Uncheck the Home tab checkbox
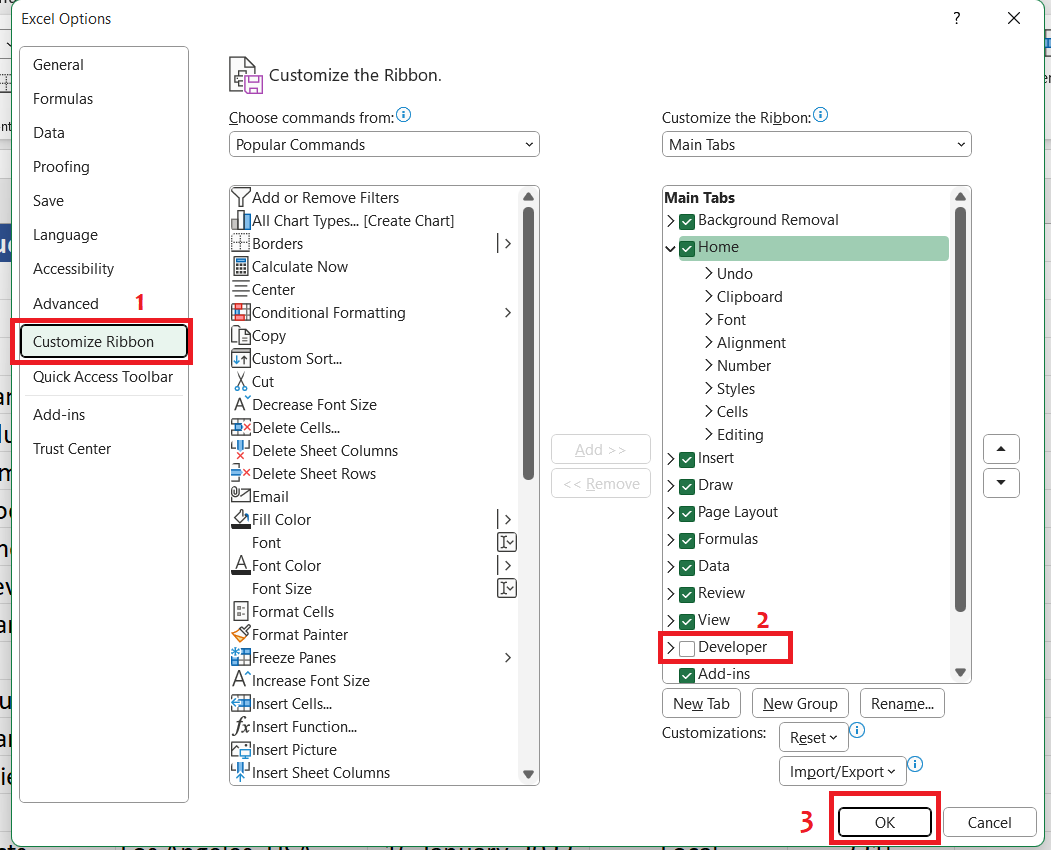The image size is (1051, 850). coord(686,249)
